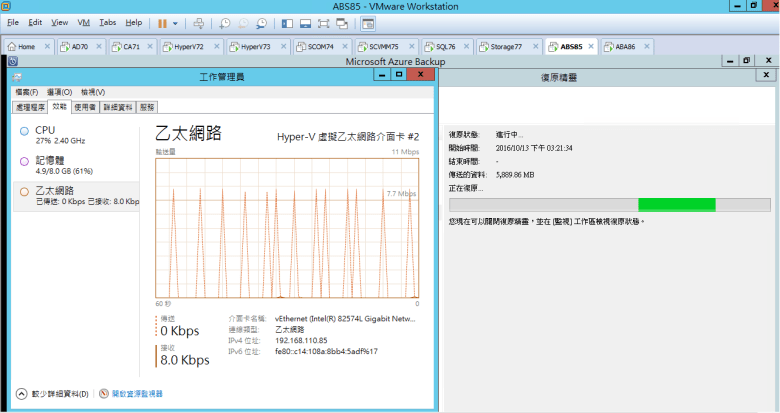
Task: Open the power options dropdown arrow
Action: point(176,22)
